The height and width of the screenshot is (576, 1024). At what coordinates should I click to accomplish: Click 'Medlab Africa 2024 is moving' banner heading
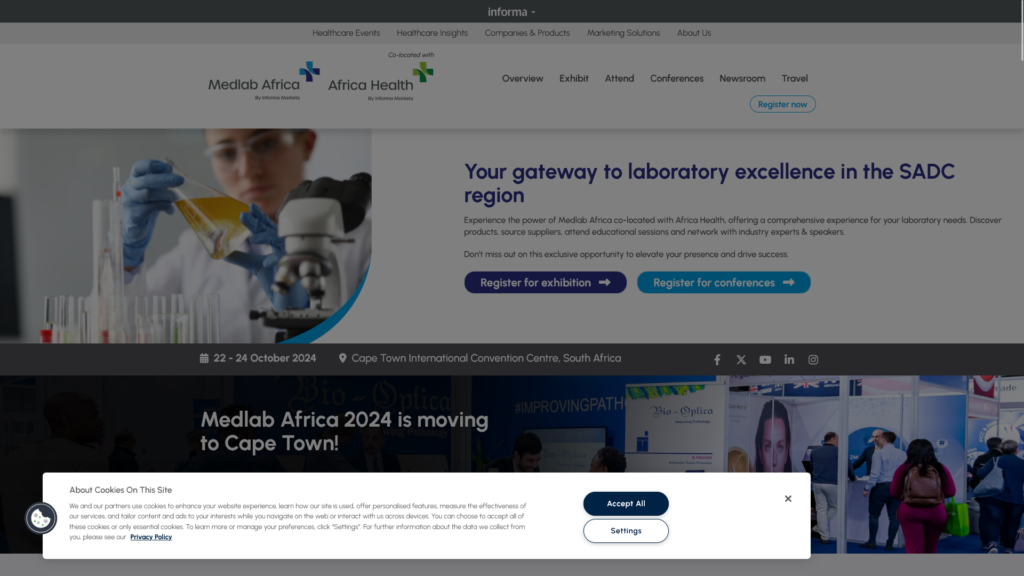click(x=344, y=431)
